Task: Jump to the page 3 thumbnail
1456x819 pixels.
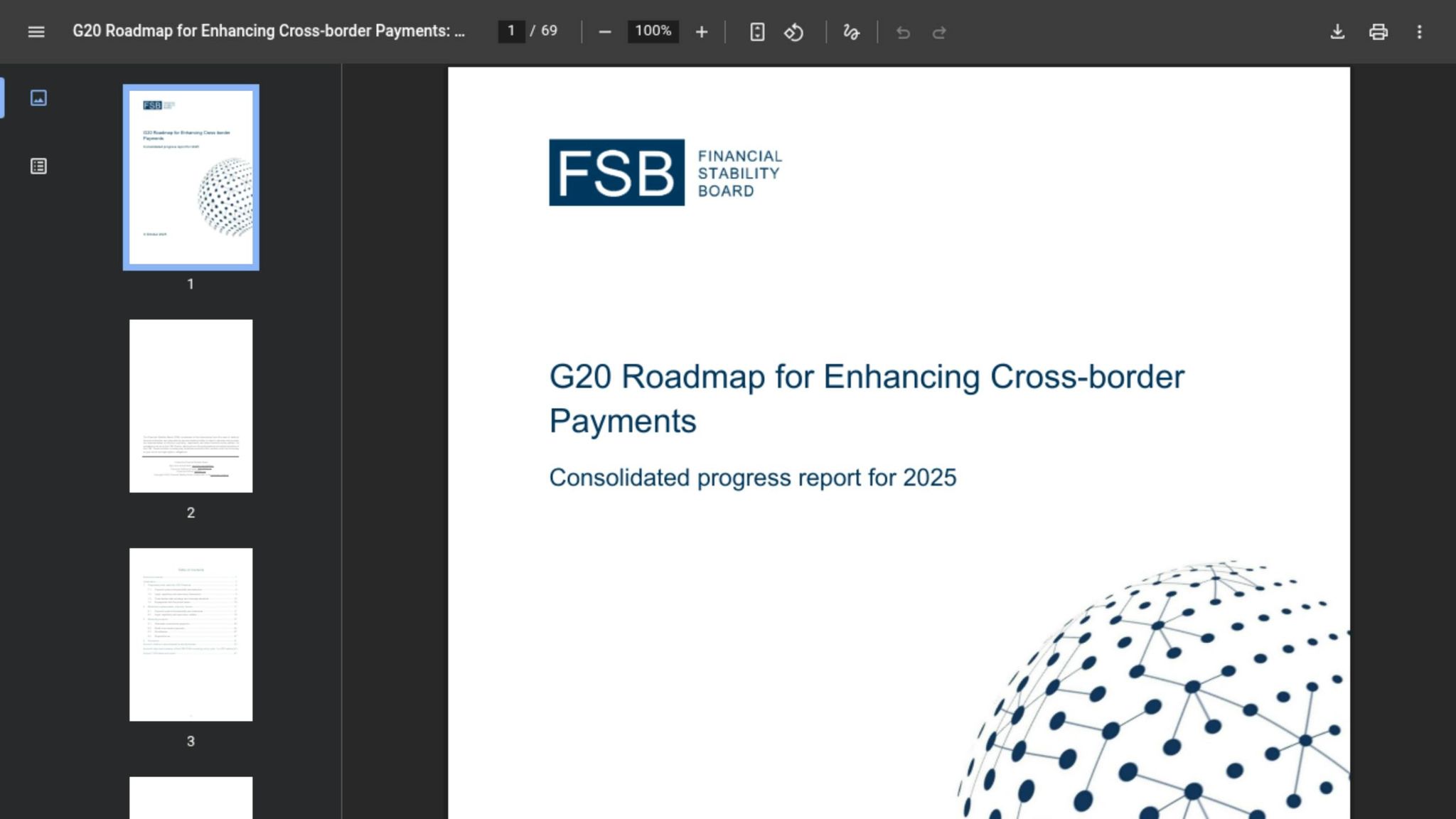Action: [x=191, y=634]
